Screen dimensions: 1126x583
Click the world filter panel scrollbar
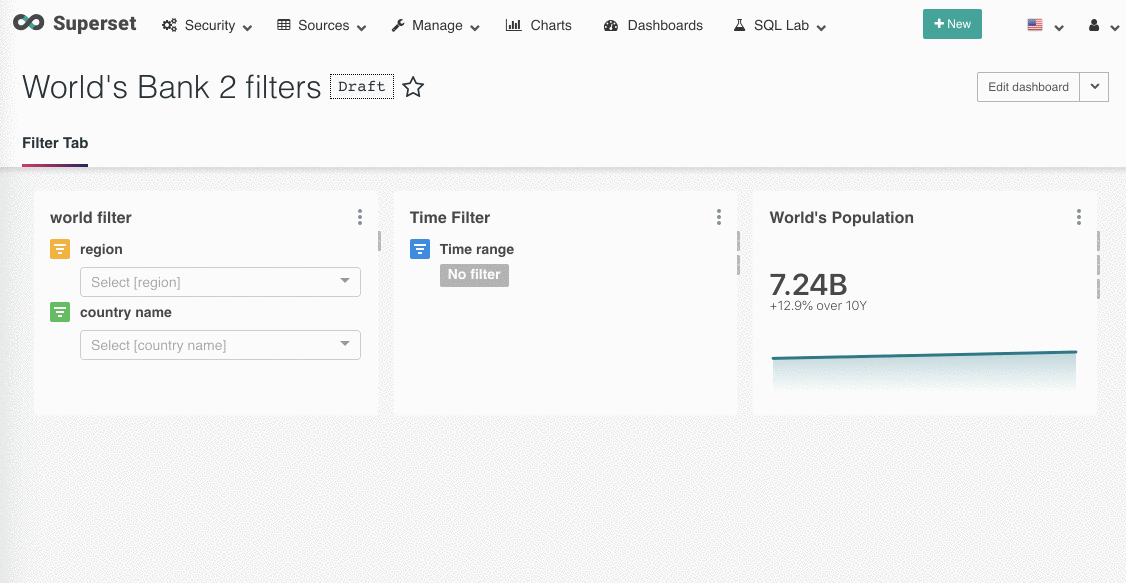379,241
